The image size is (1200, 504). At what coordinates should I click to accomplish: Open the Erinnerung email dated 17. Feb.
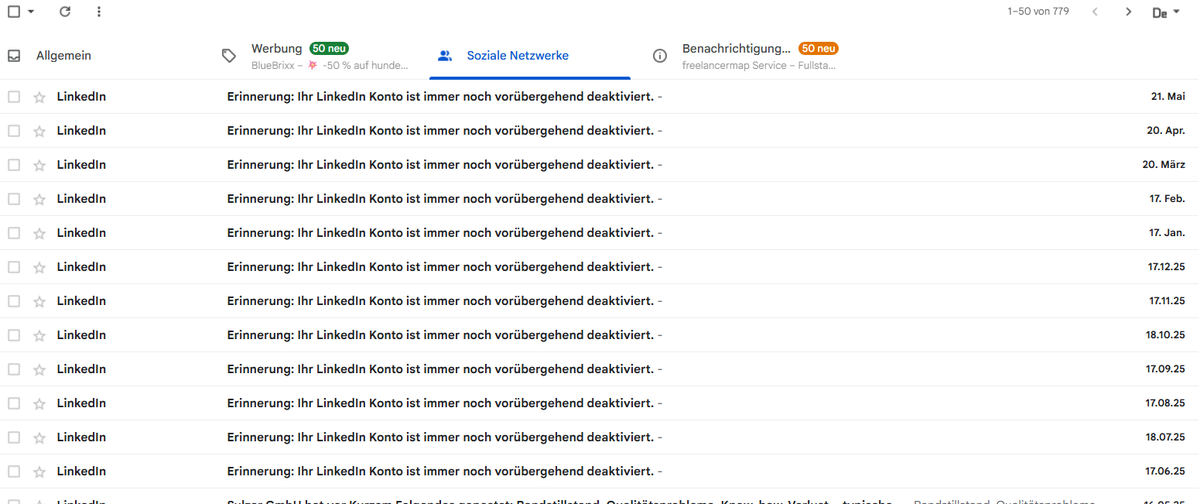coord(440,199)
